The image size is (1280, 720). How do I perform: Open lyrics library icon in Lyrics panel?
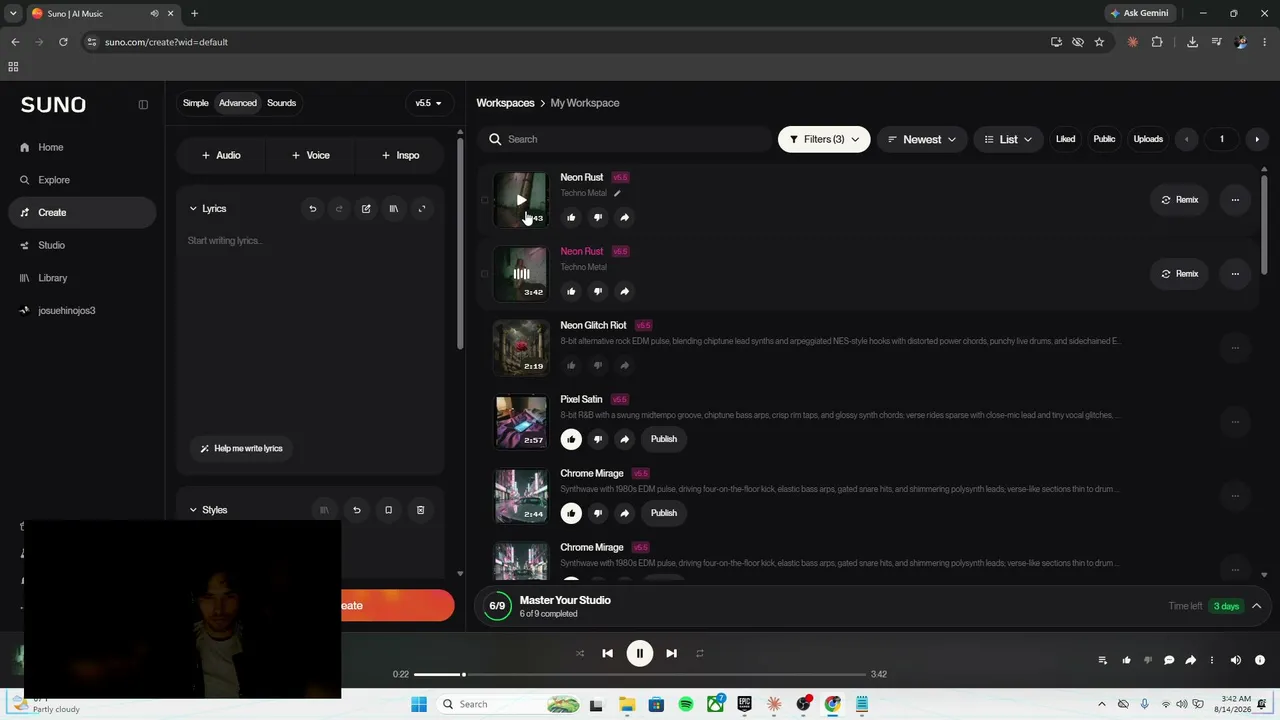click(394, 209)
